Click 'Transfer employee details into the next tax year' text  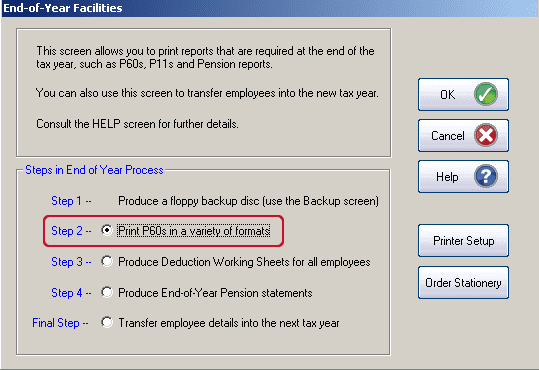tap(229, 323)
